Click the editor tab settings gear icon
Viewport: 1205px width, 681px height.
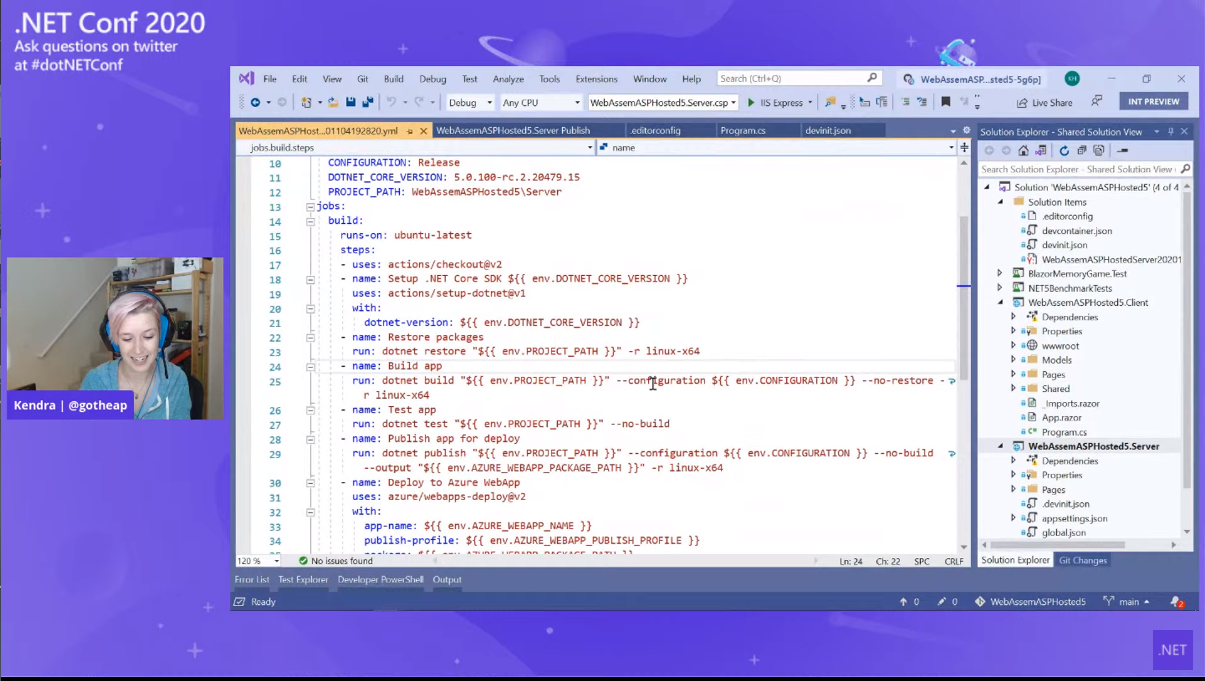(966, 130)
